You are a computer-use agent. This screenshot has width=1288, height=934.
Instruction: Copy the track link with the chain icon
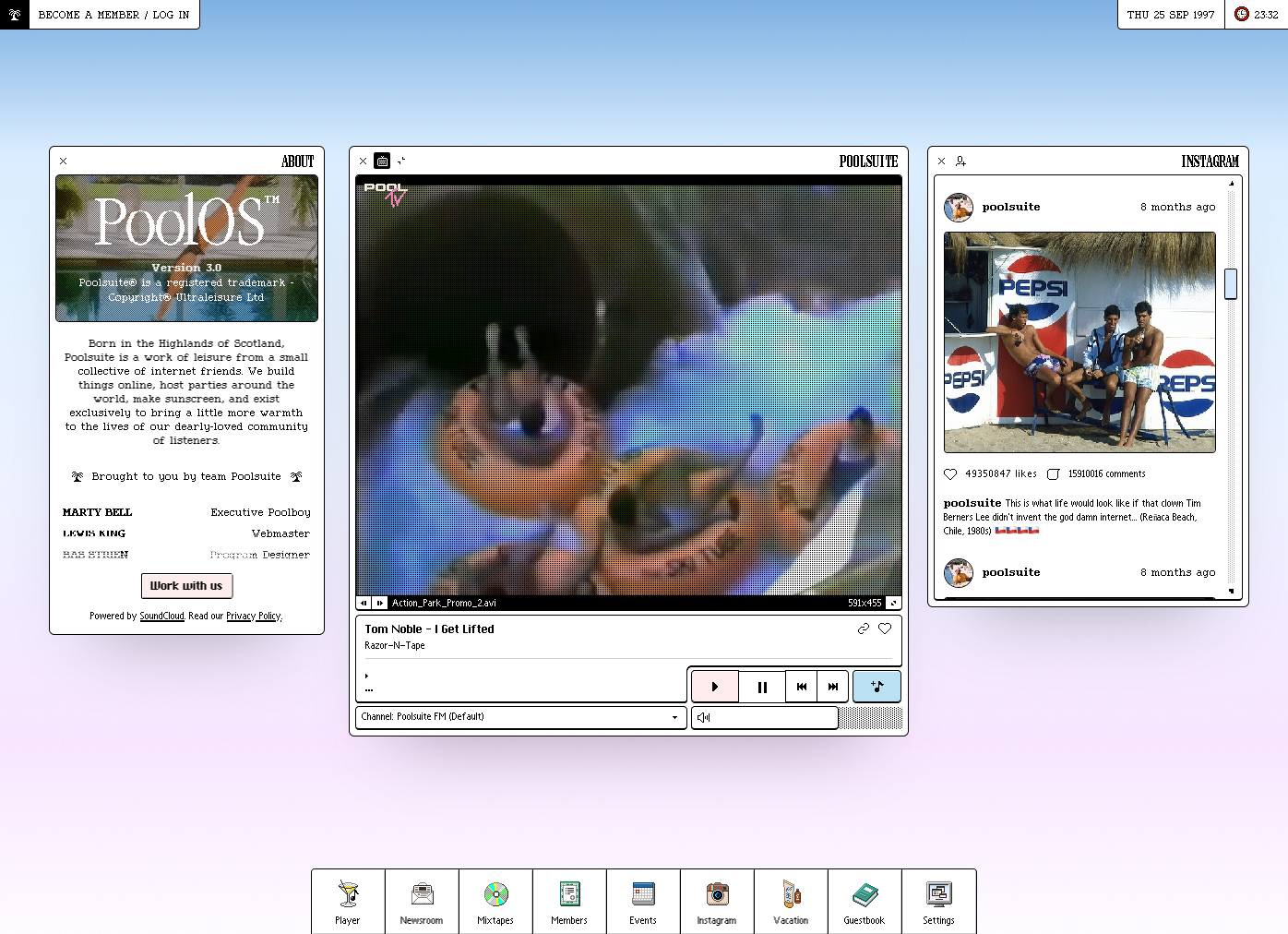863,629
